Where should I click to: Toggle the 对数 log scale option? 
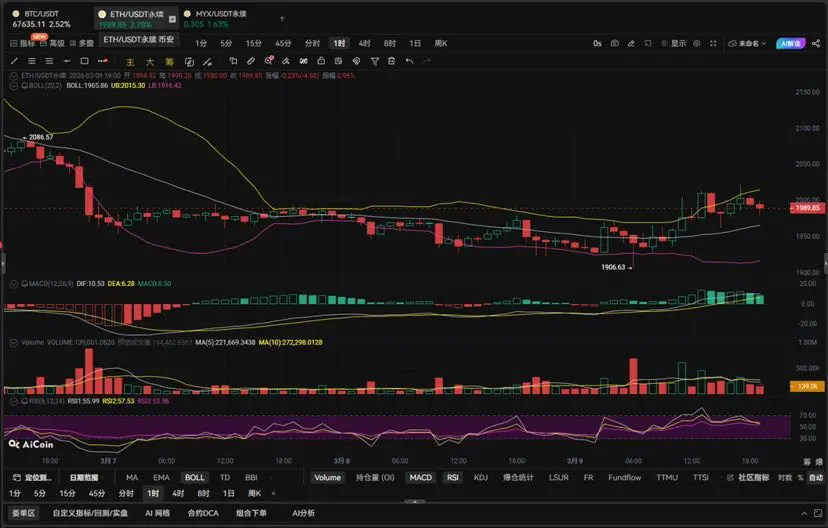(785, 477)
